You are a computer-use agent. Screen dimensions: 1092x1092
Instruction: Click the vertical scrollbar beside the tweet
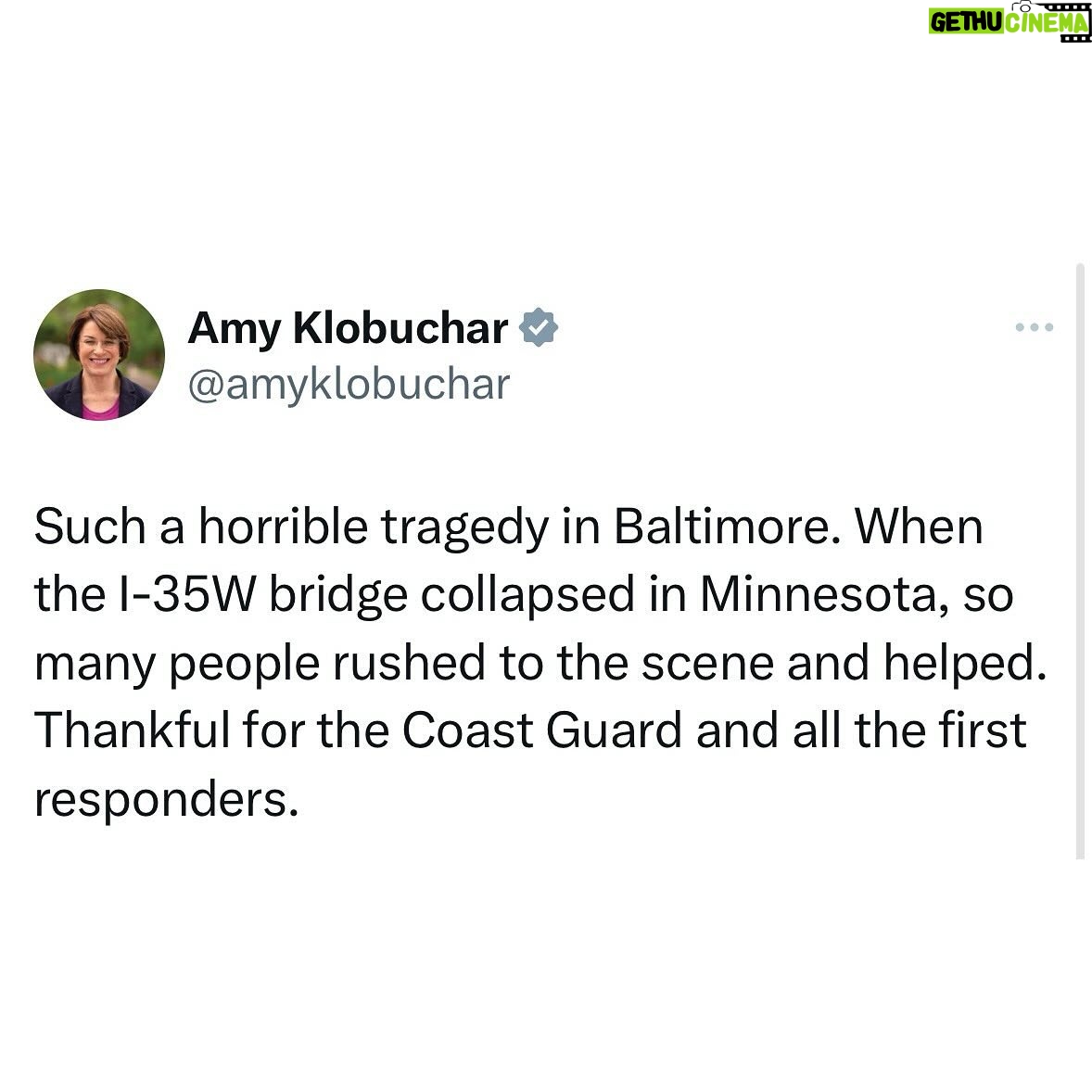[1080, 562]
